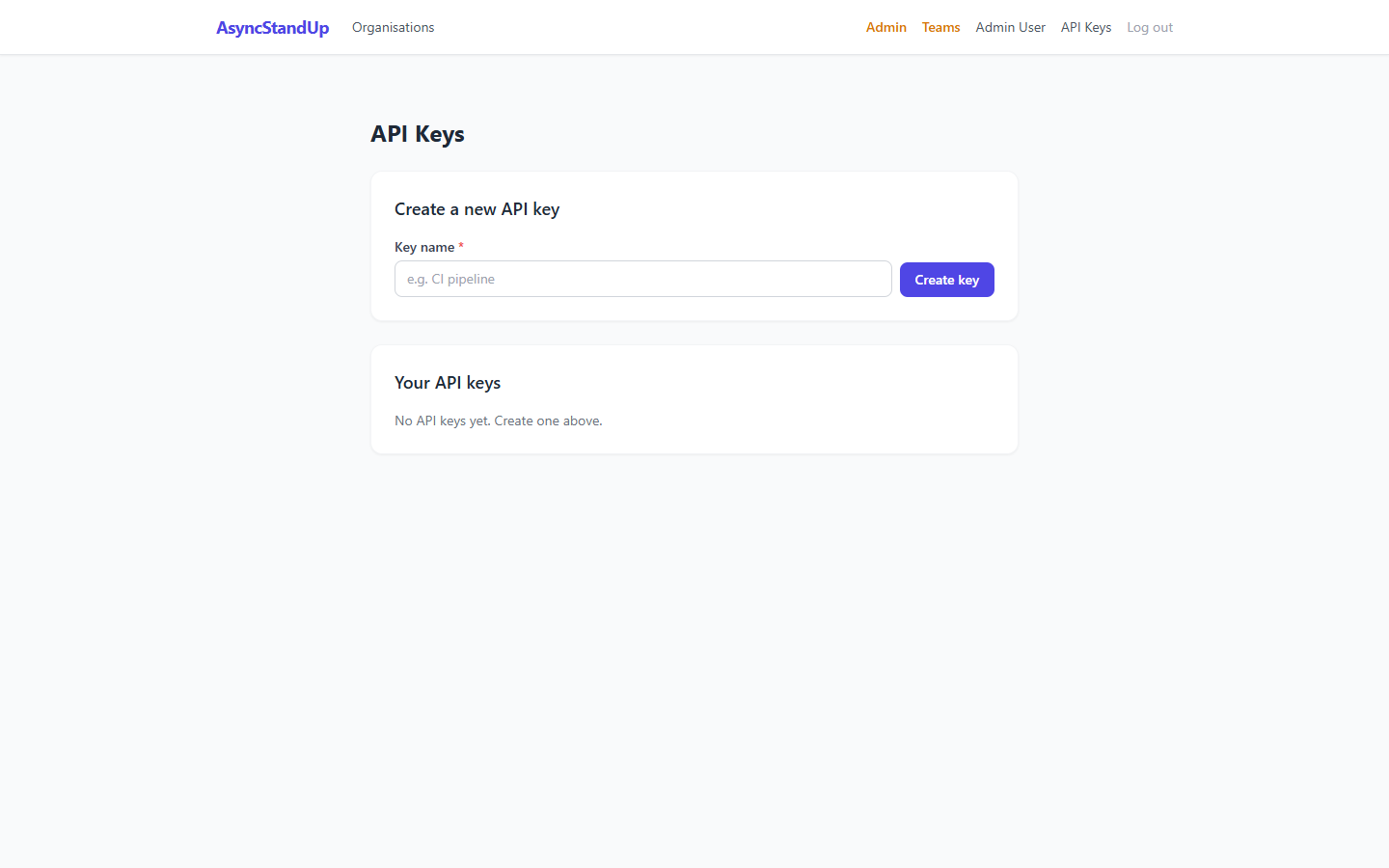Select API Keys in the top navigation
This screenshot has width=1389, height=868.
click(1086, 27)
